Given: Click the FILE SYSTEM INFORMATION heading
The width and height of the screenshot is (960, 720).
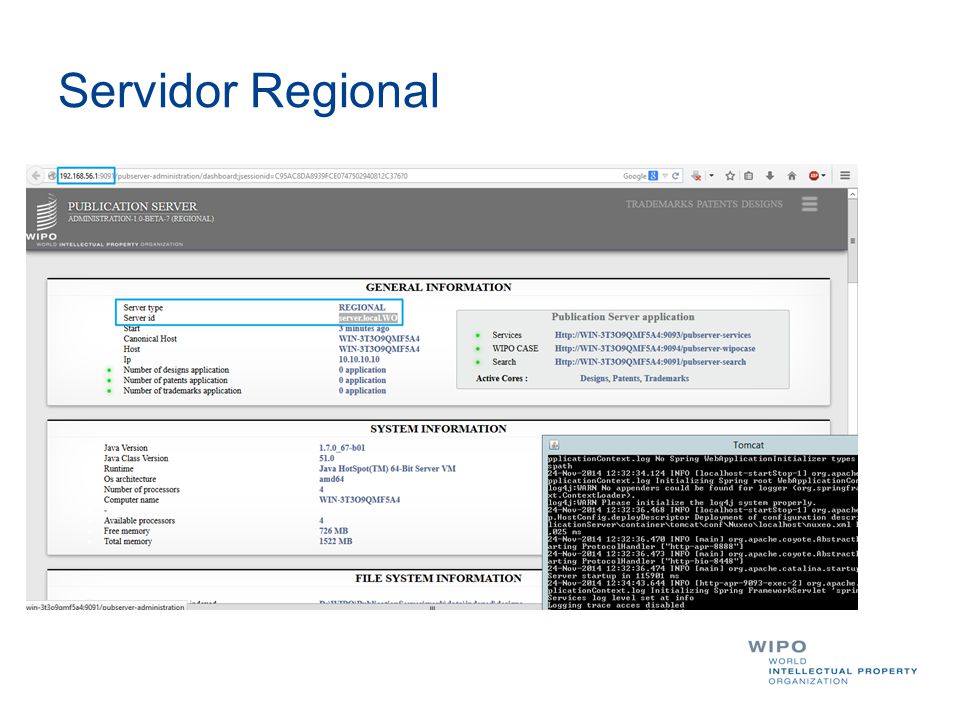Looking at the screenshot, I should 438,578.
